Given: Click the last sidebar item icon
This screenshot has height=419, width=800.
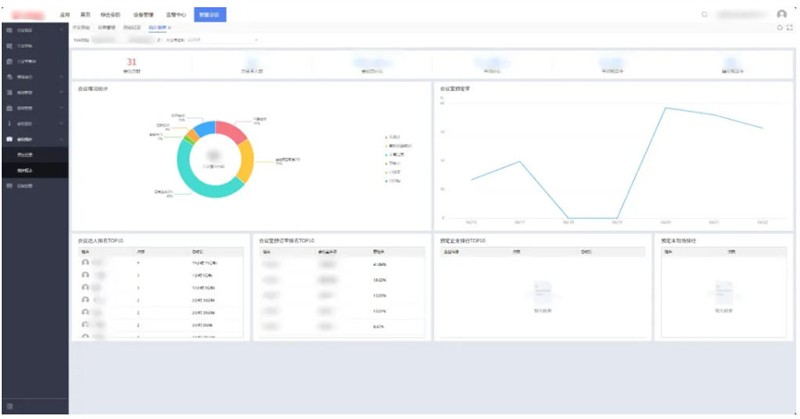Looking at the screenshot, I should click(10, 186).
